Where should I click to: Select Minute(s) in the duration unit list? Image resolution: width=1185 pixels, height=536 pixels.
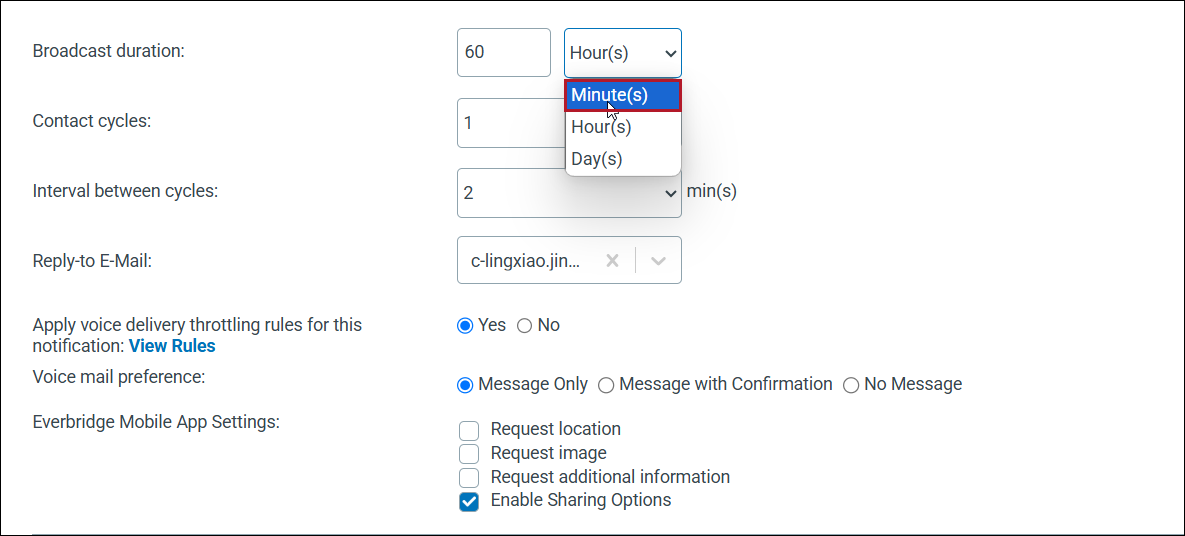(x=623, y=95)
